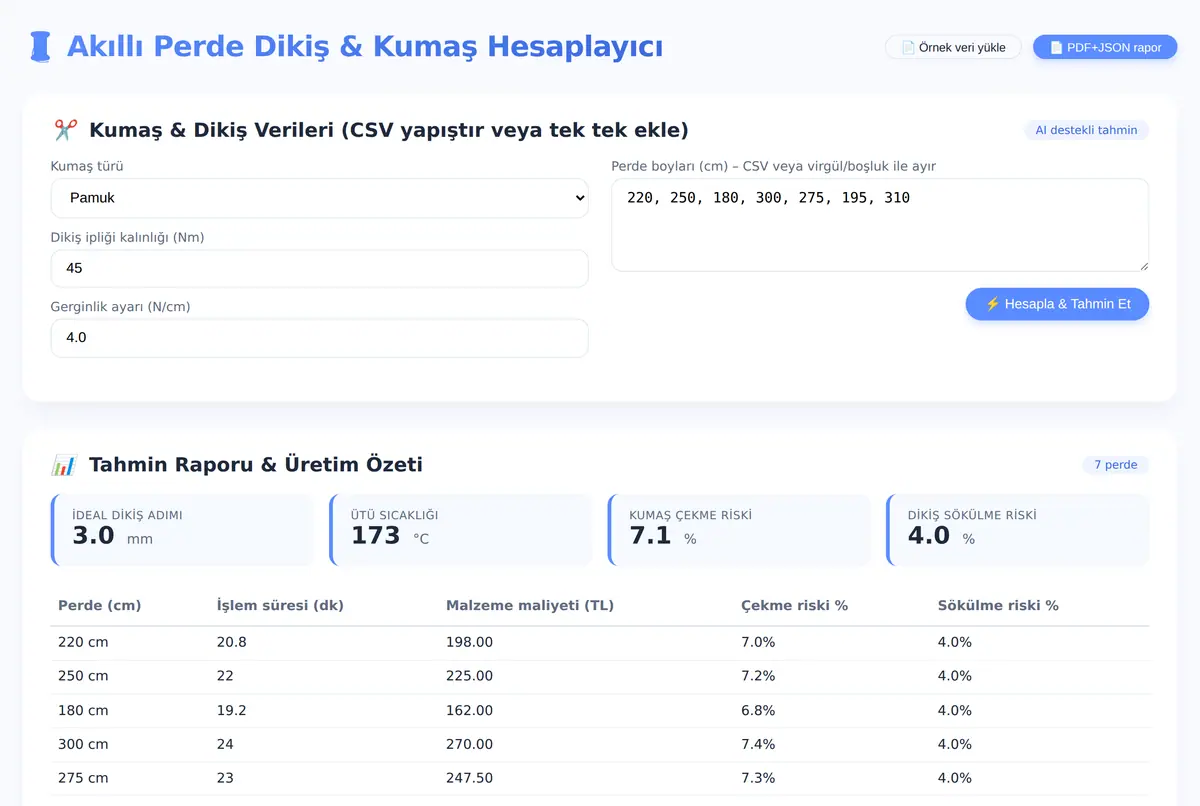Click the scissors icon beside Kumaş heading
This screenshot has width=1200, height=806.
[65, 130]
